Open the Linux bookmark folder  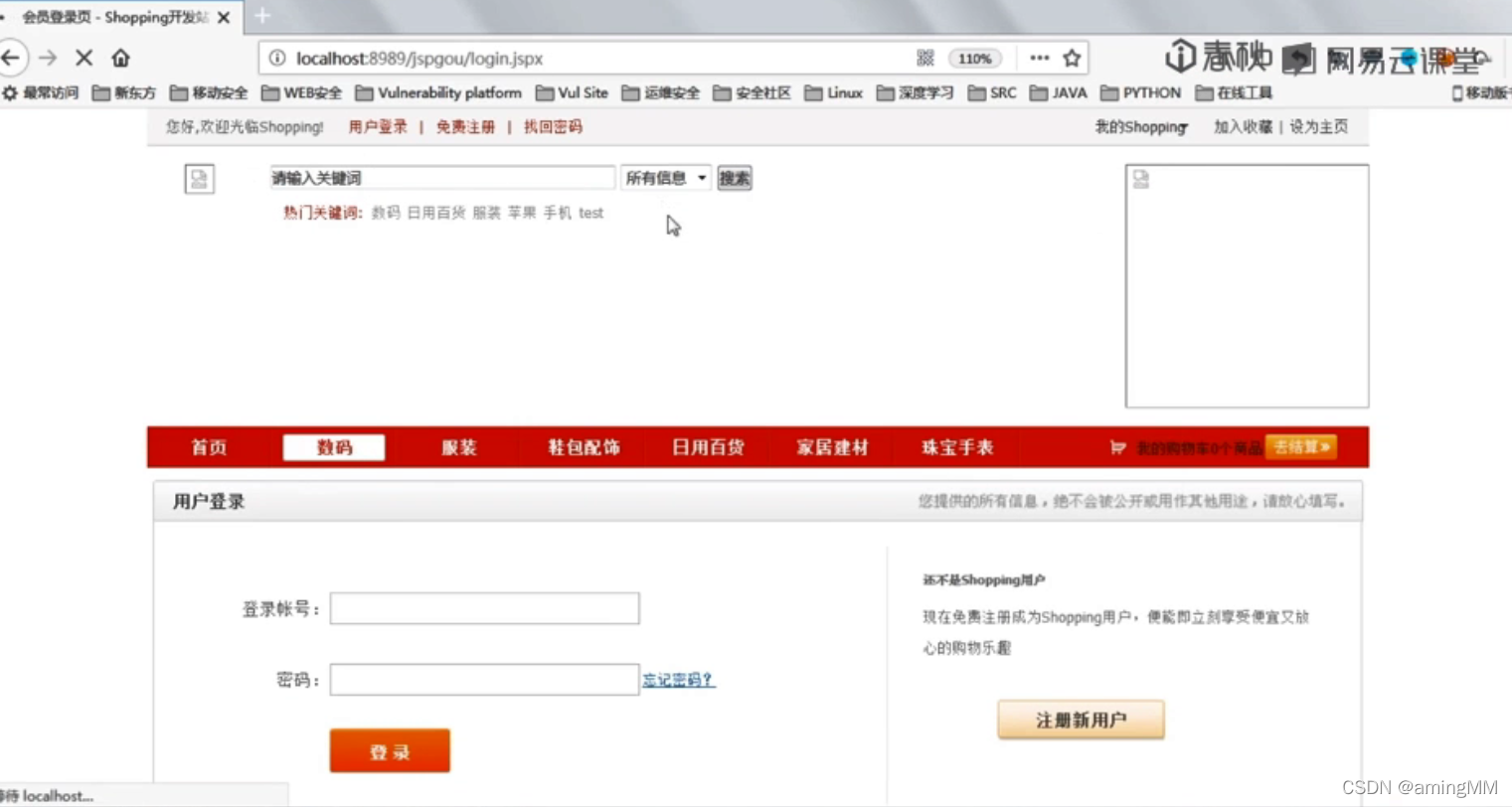[834, 92]
